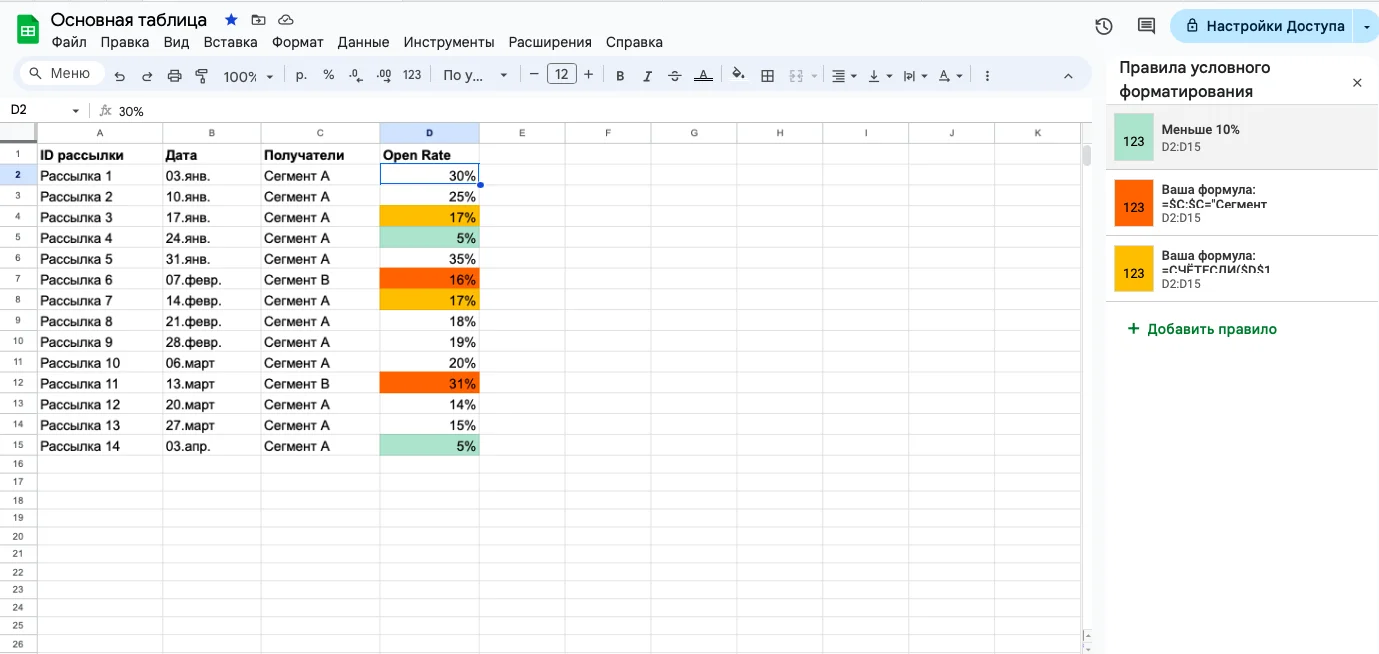Click the Меню search box

coord(60,74)
